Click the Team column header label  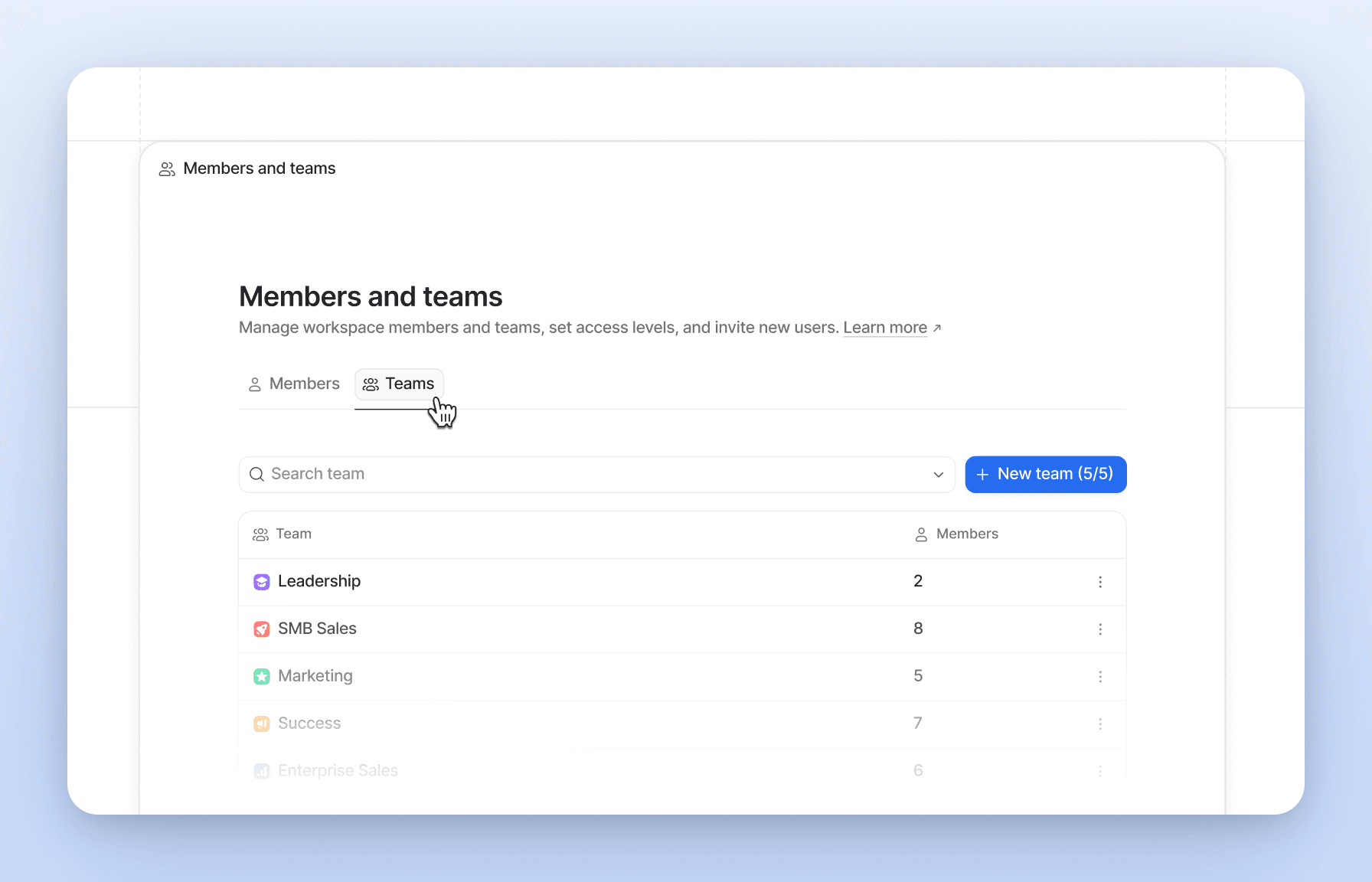(x=294, y=534)
